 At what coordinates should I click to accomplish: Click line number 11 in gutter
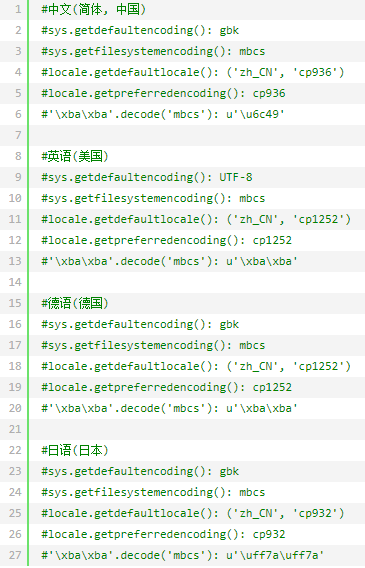(15, 219)
